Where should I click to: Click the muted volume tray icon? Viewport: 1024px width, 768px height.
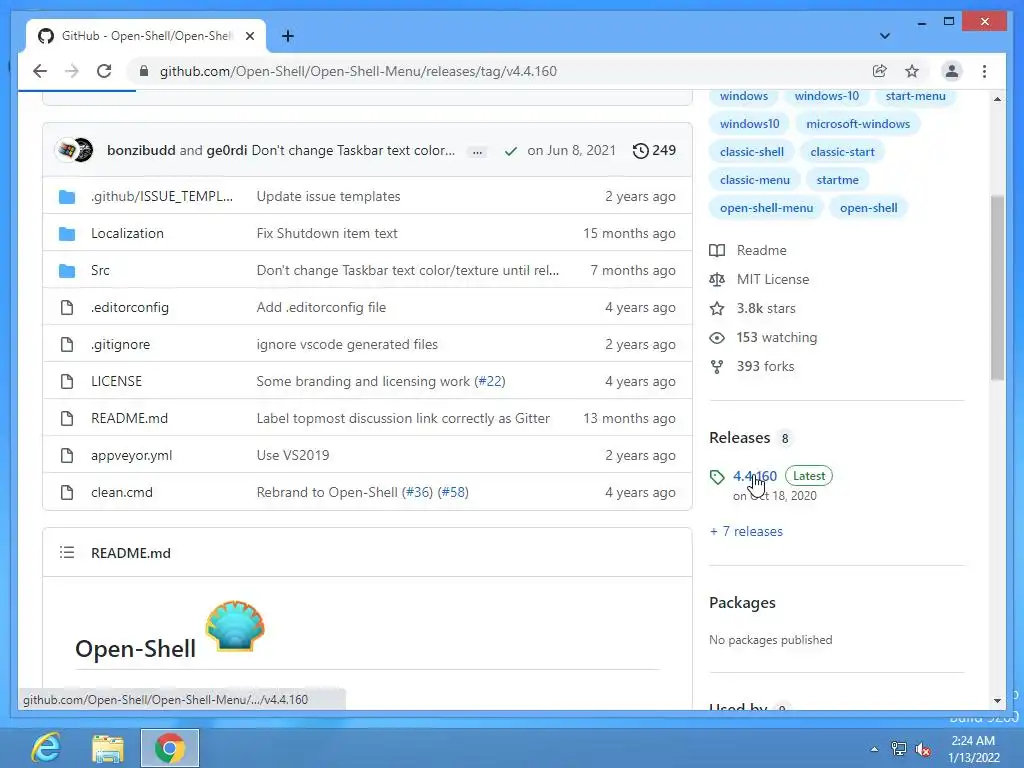coord(923,748)
